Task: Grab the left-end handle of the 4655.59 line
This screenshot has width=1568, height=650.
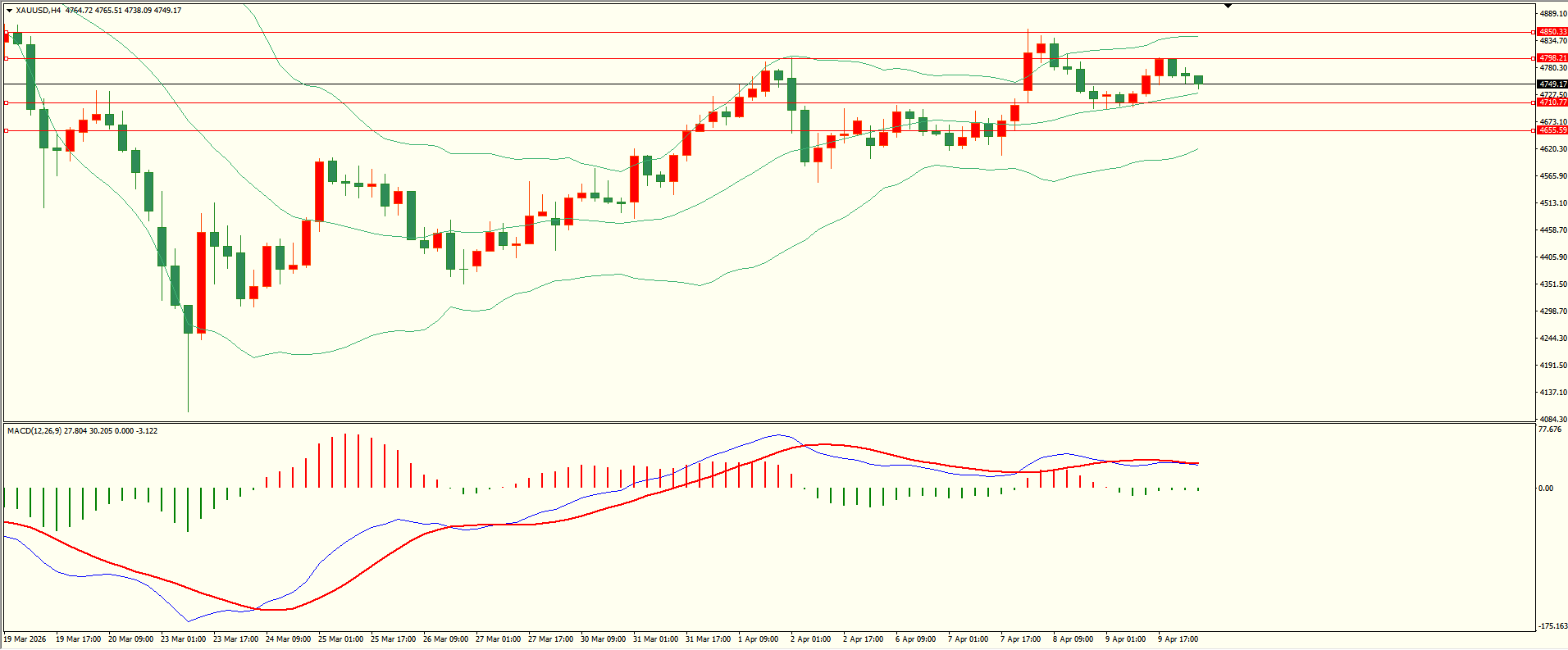Action: (x=7, y=130)
